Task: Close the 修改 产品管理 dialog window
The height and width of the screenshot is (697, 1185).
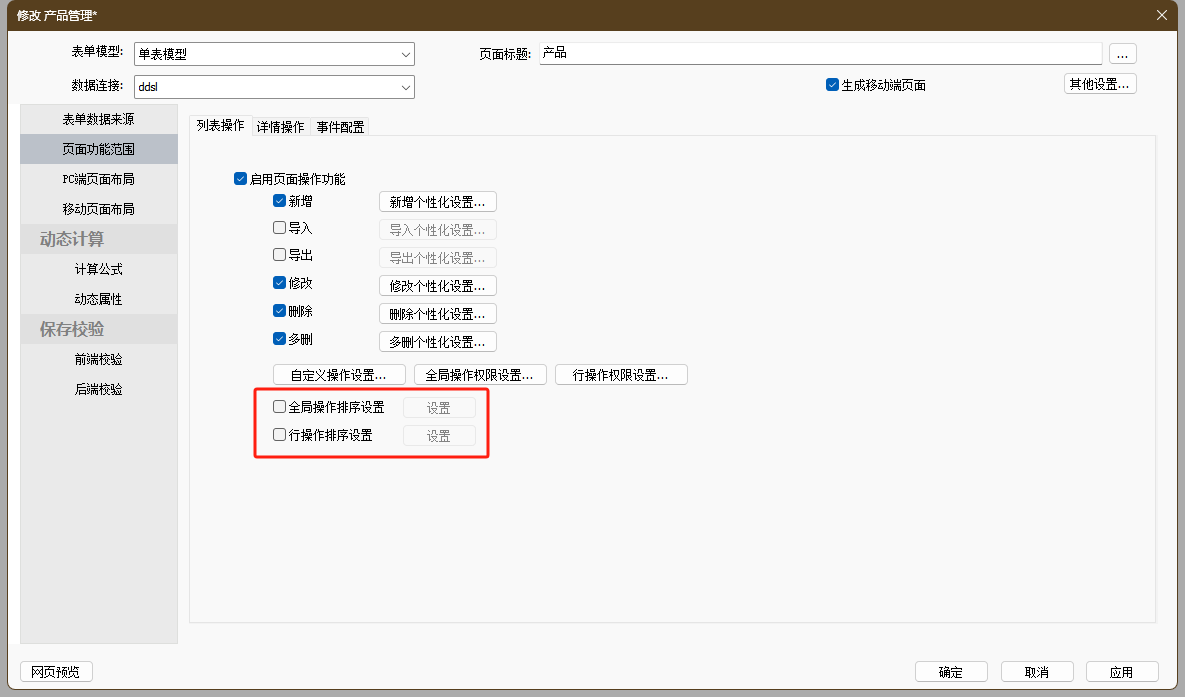Action: 1161,15
